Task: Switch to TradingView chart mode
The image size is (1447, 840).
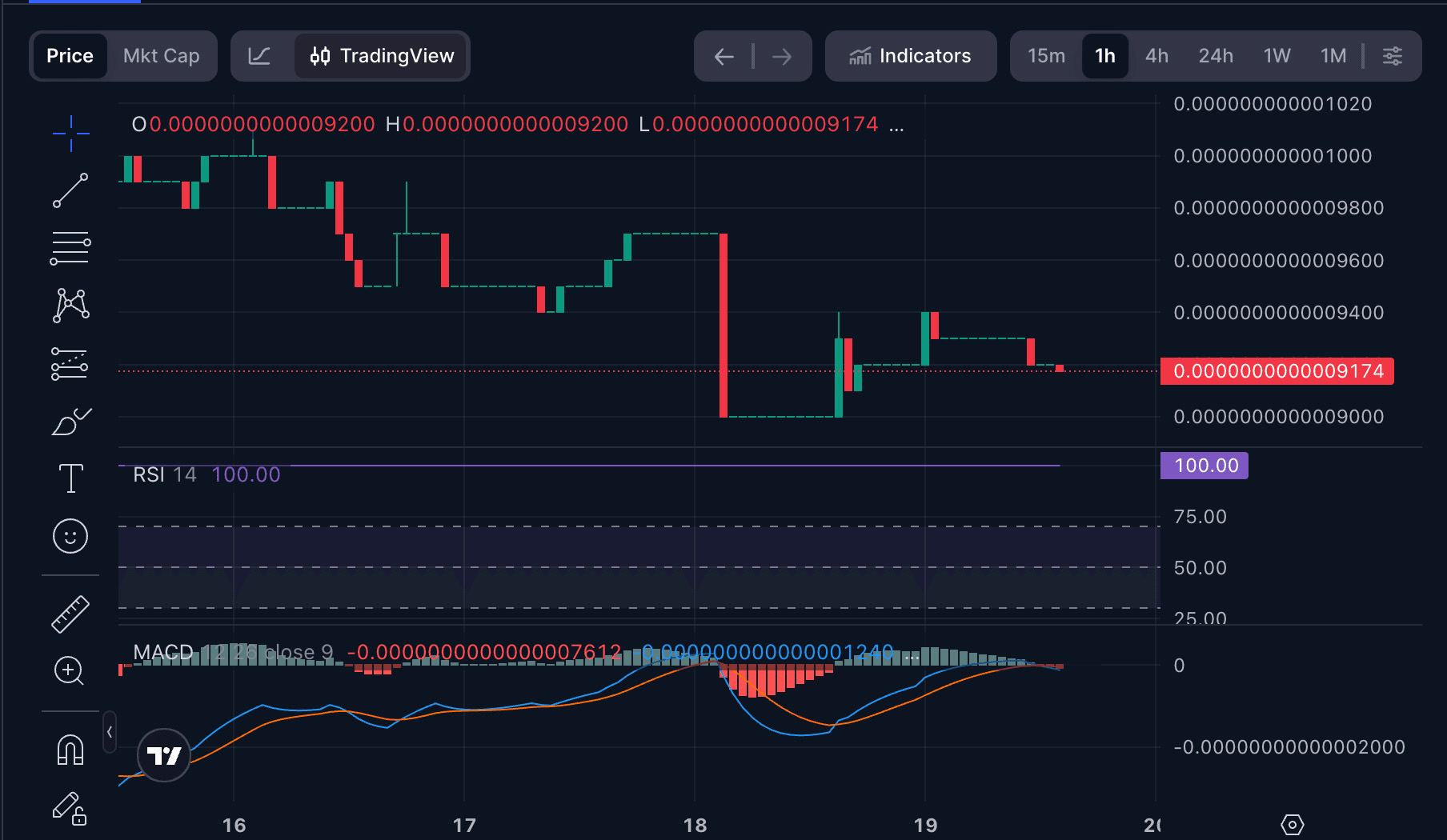Action: click(382, 56)
